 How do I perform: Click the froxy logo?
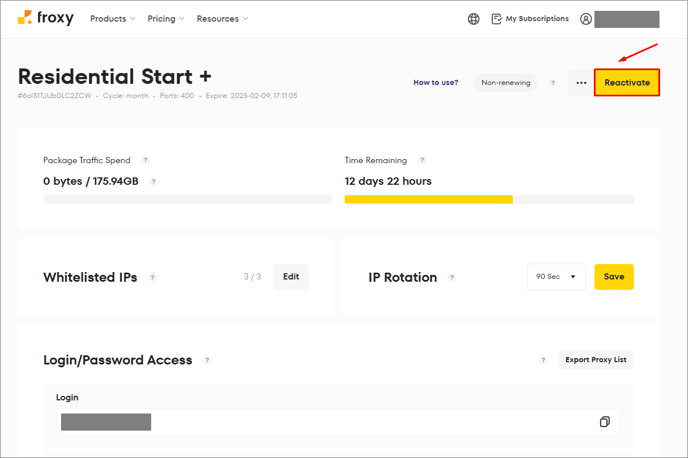[x=46, y=18]
